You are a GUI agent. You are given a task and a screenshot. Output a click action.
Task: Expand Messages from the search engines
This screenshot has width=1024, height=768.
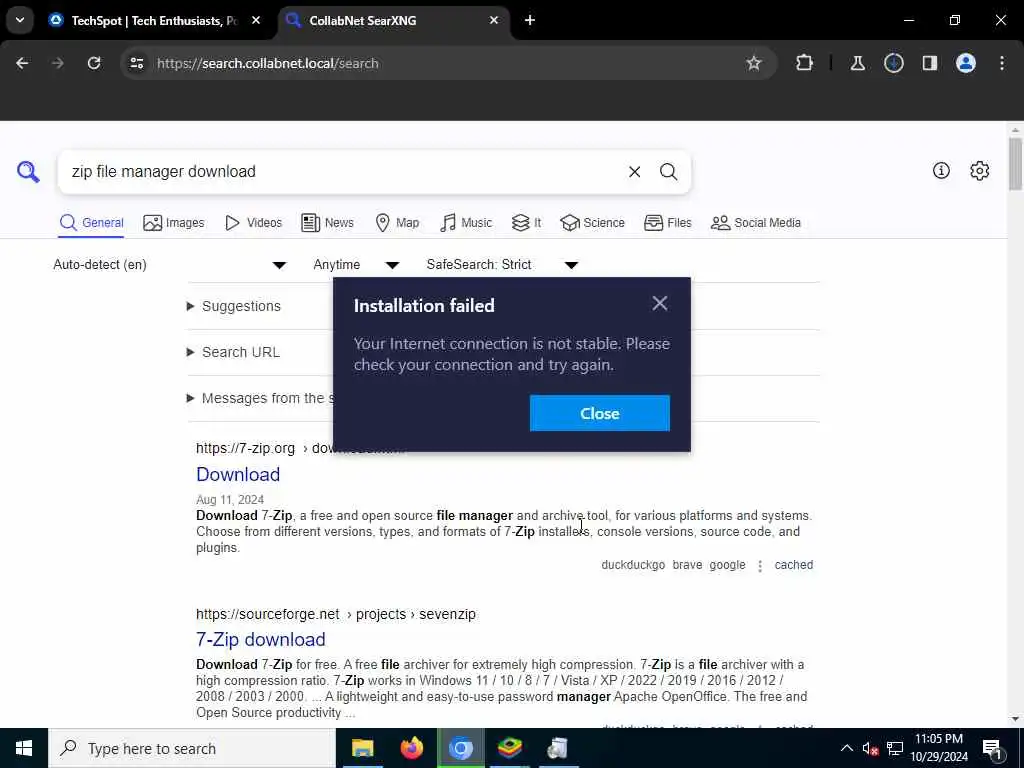coord(261,398)
